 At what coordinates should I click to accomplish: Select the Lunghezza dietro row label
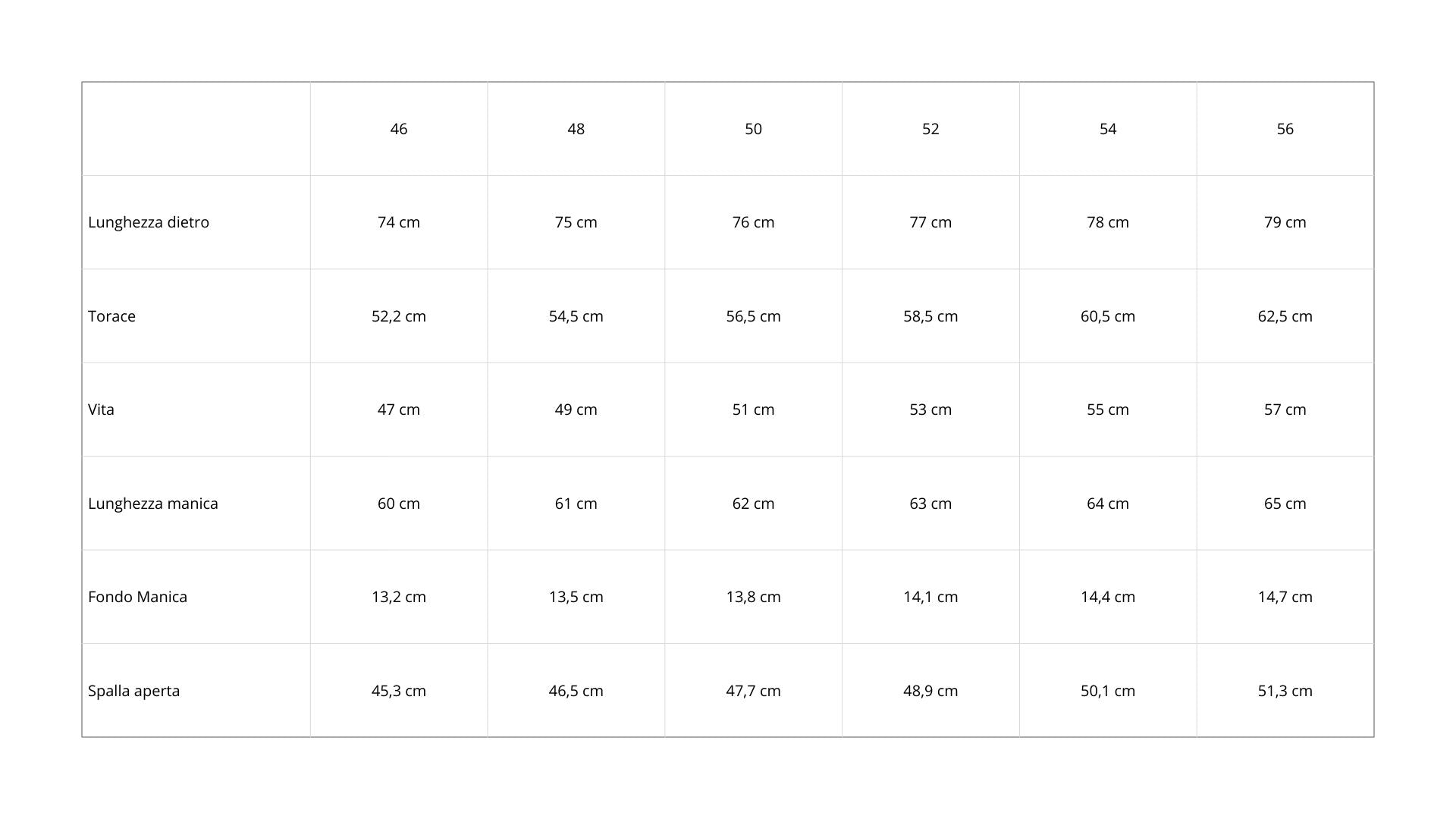tap(149, 222)
